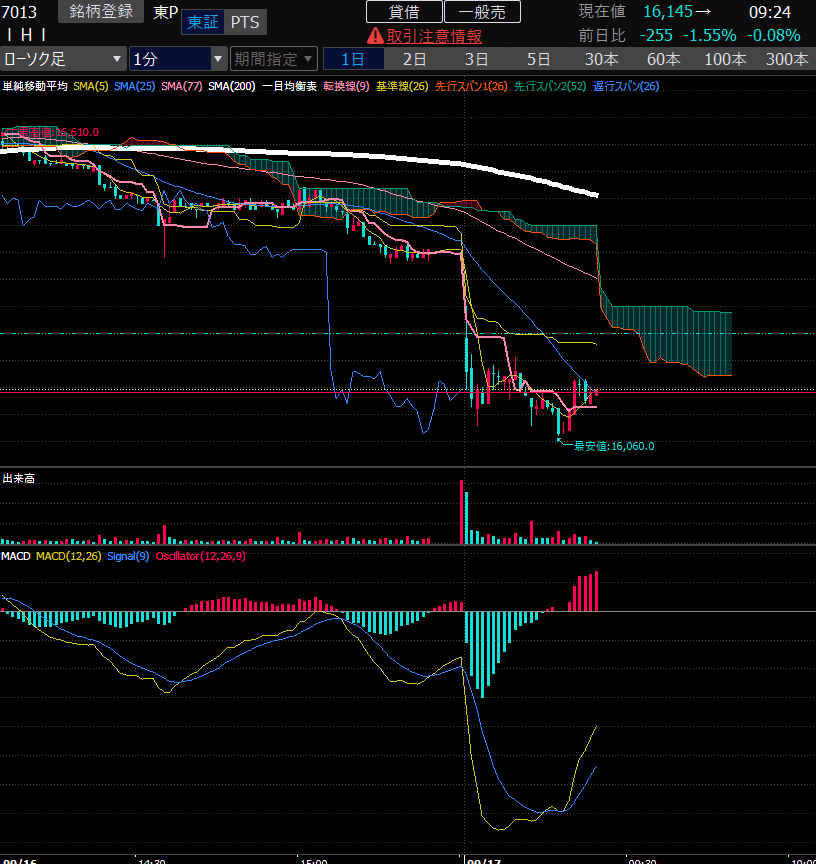This screenshot has height=864, width=816.
Task: Choose the 30本 bar count
Action: [x=601, y=59]
